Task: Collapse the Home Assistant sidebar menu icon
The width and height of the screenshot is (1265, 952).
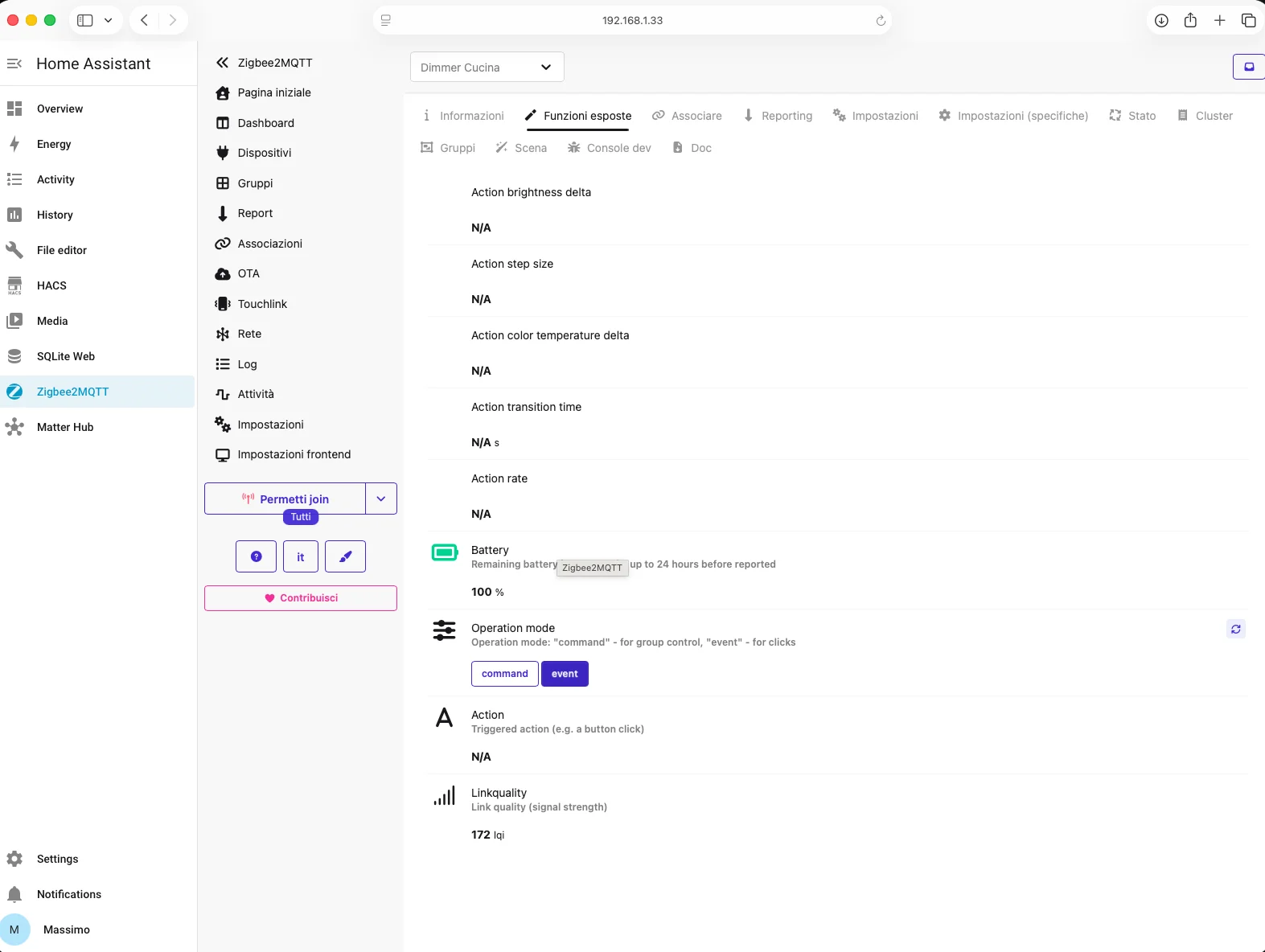Action: pyautogui.click(x=14, y=64)
